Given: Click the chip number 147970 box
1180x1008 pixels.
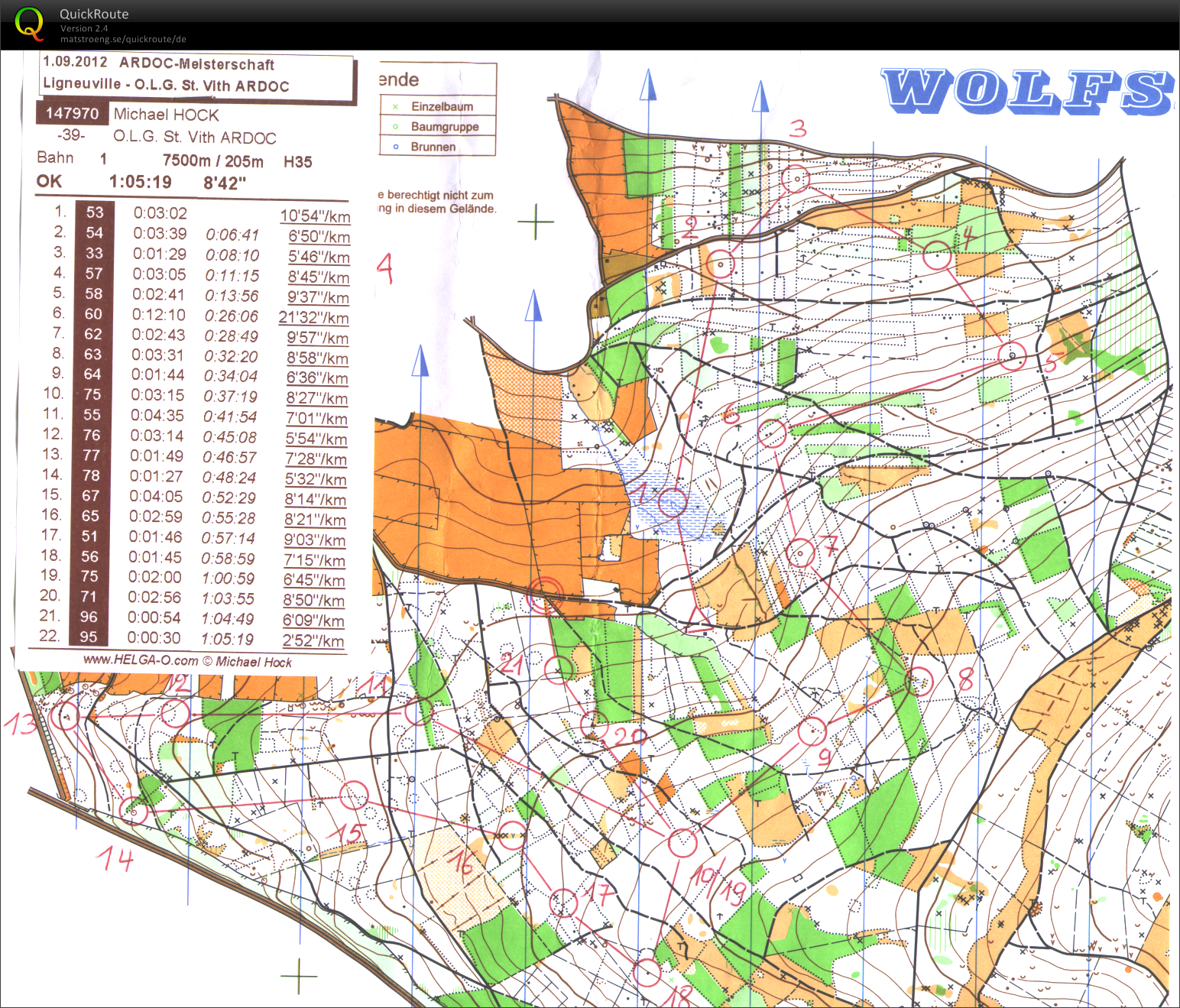Looking at the screenshot, I should click(x=72, y=113).
